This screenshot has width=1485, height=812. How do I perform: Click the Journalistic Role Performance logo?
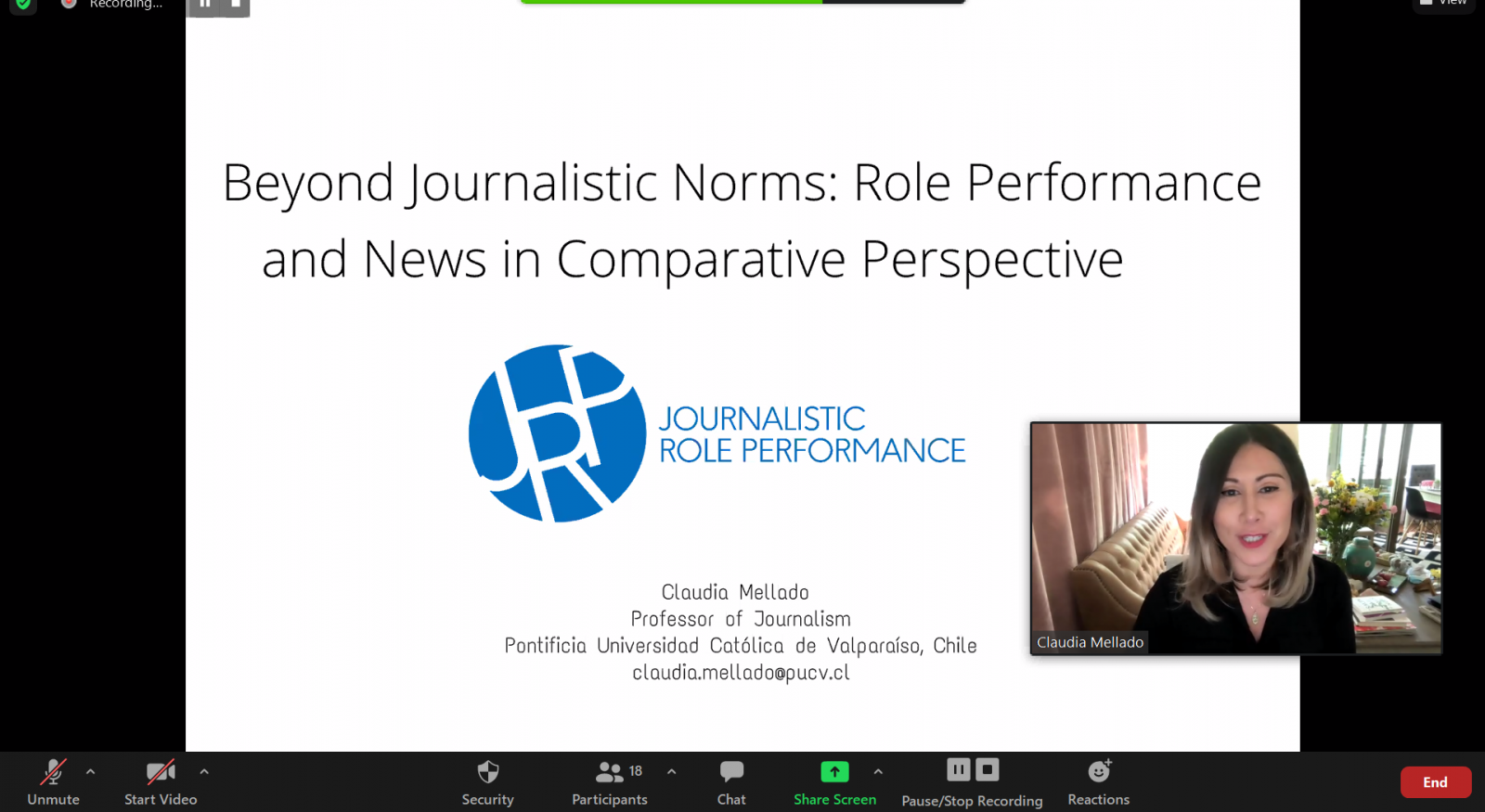click(717, 433)
